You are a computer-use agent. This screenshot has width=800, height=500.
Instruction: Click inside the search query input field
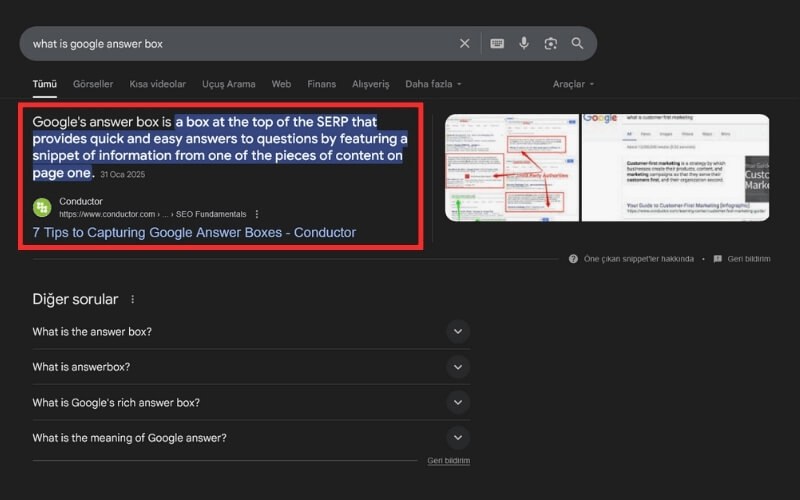(240, 44)
